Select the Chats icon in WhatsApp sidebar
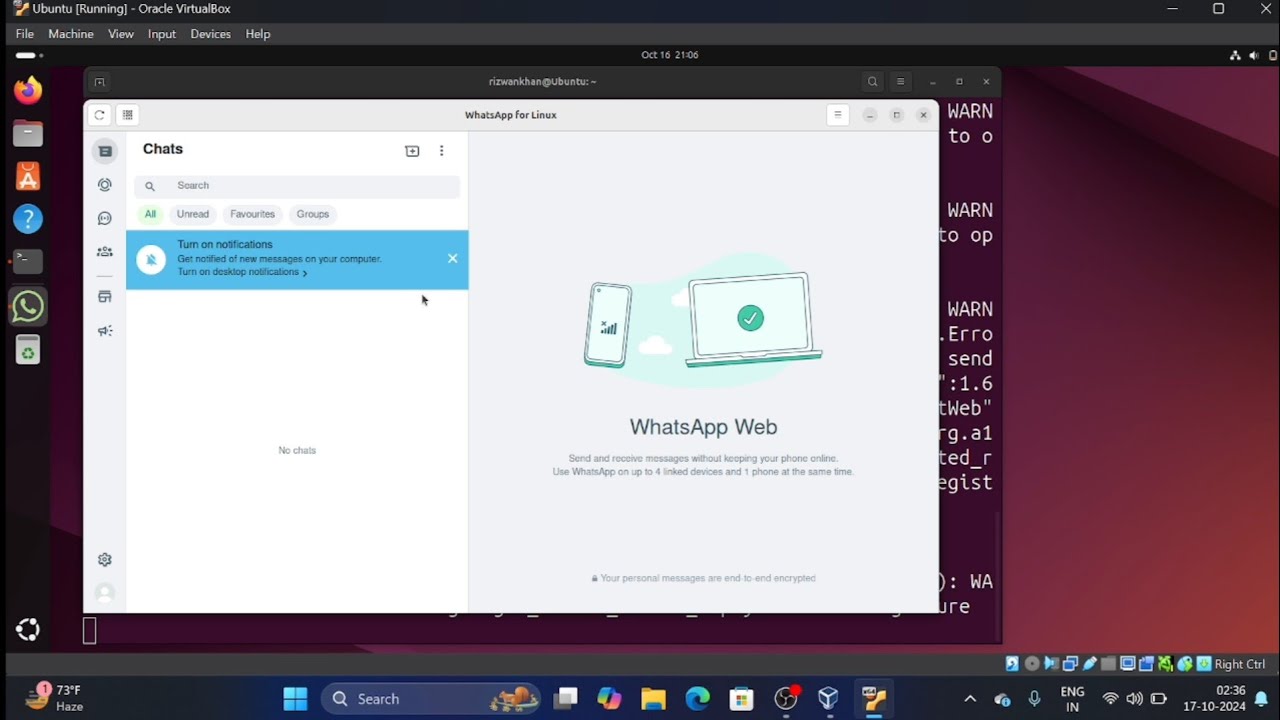 click(x=105, y=151)
